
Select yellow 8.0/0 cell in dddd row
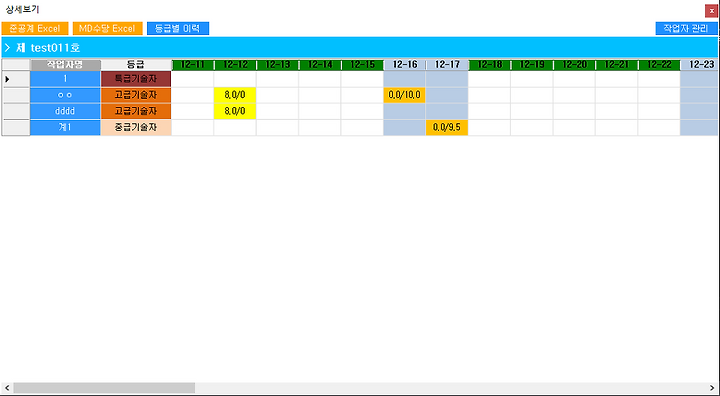(x=235, y=111)
